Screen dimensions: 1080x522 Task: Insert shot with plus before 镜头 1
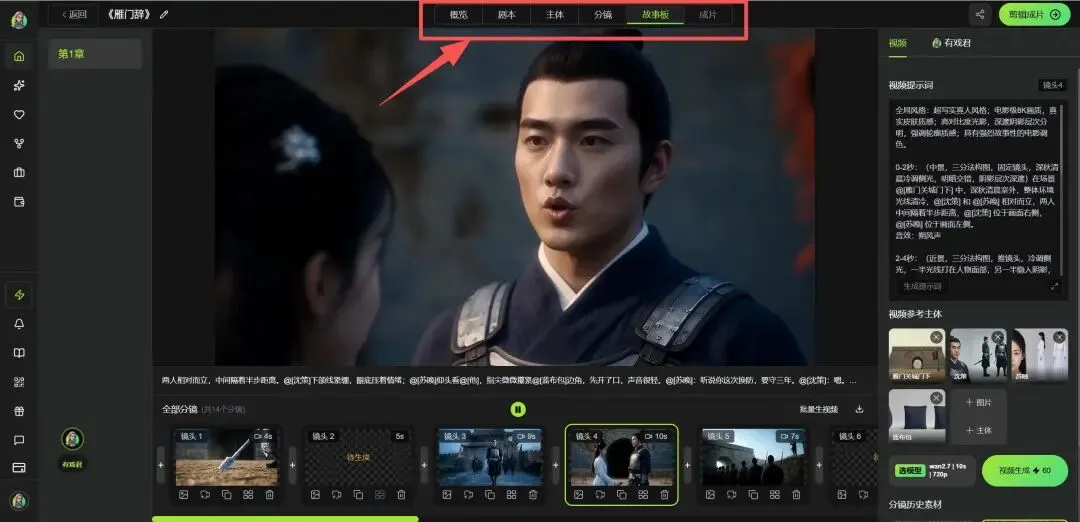point(161,465)
